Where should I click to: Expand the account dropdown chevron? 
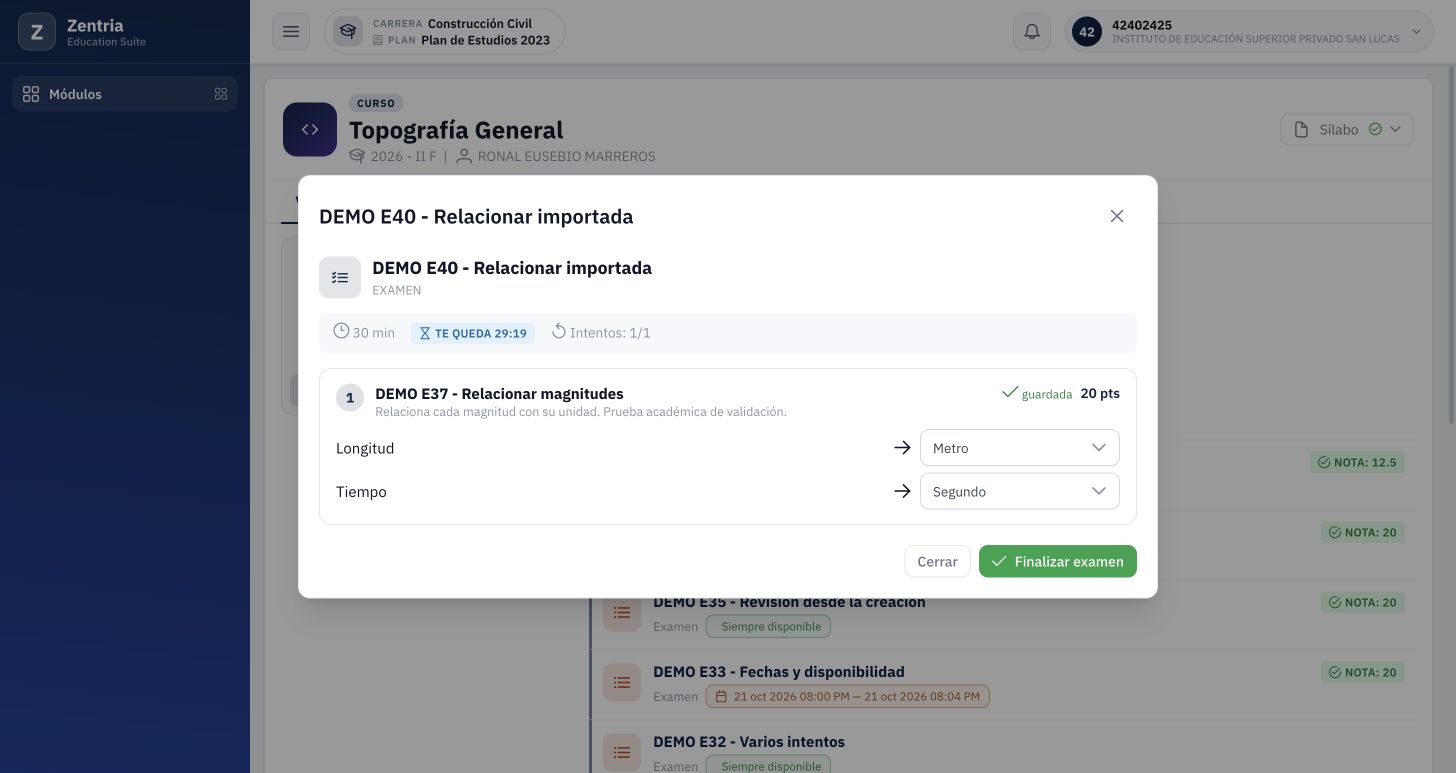(1416, 32)
